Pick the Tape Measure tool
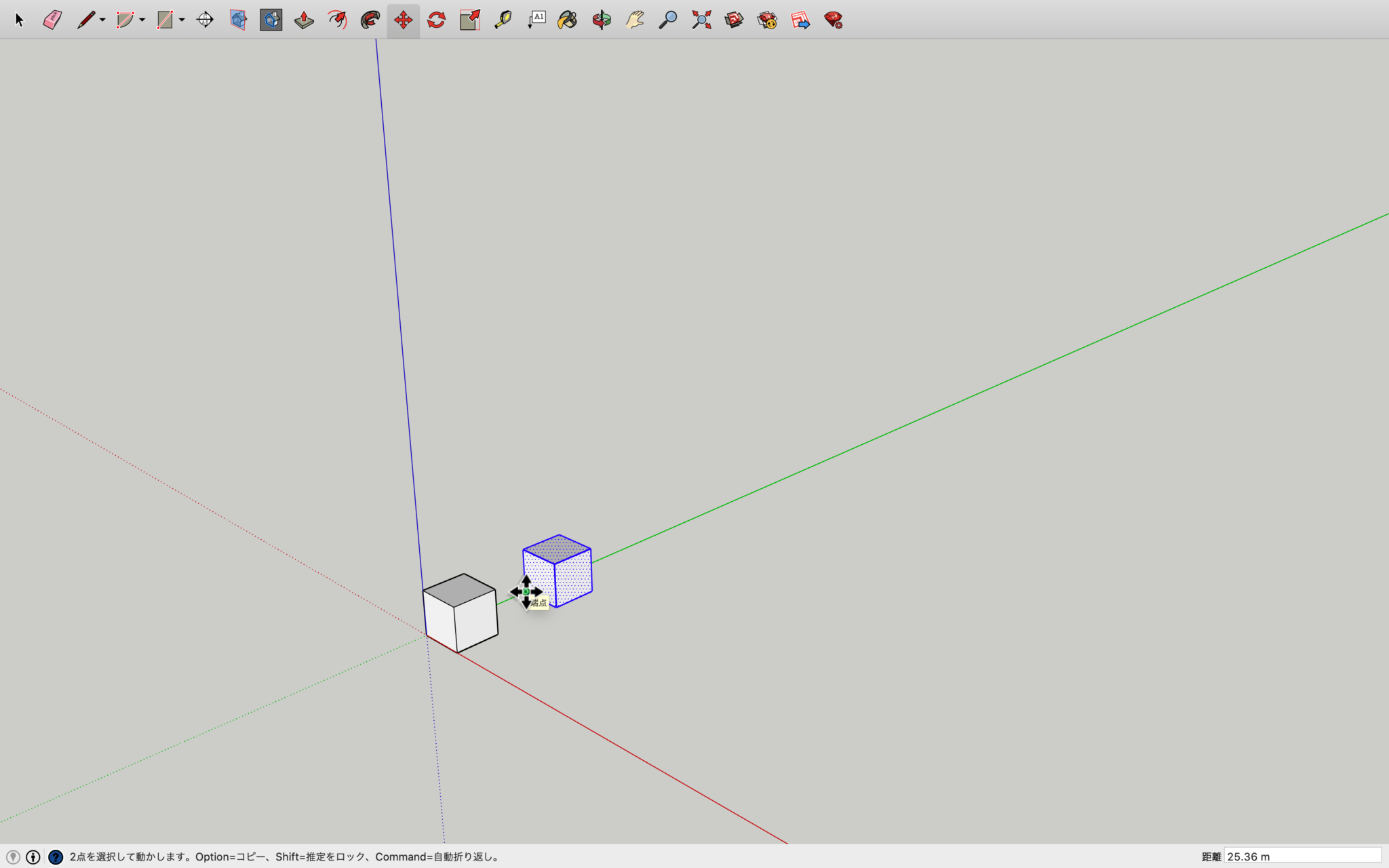 coord(503,20)
